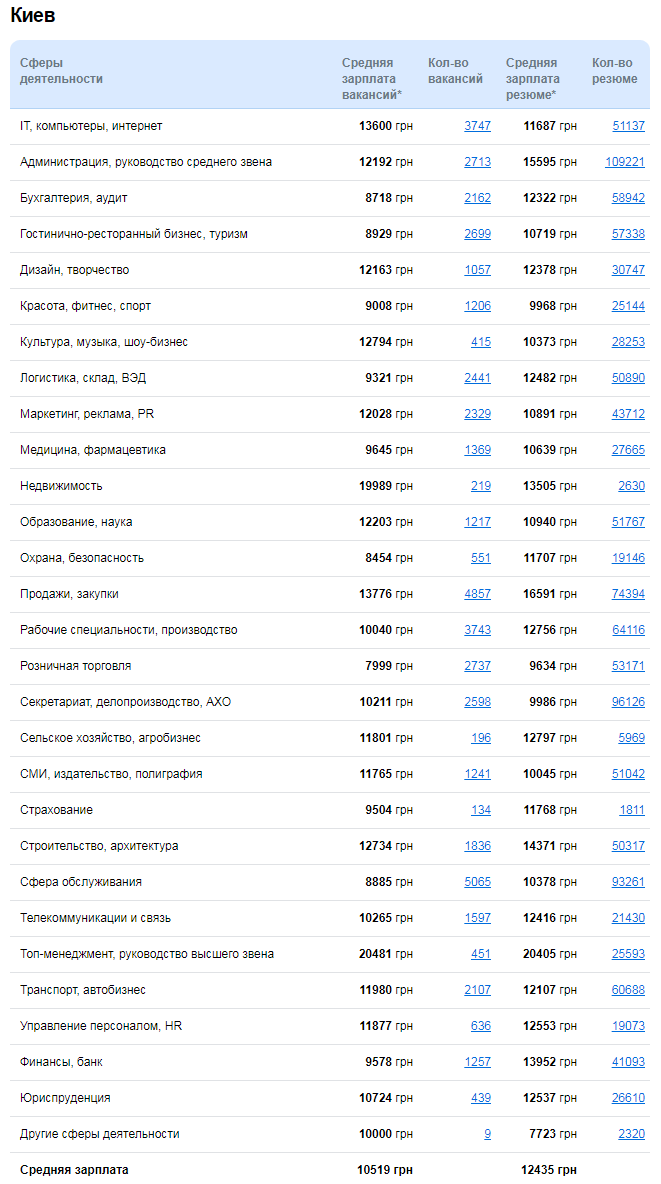
Task: Open 4857 sales vacancies link
Action: [x=477, y=594]
